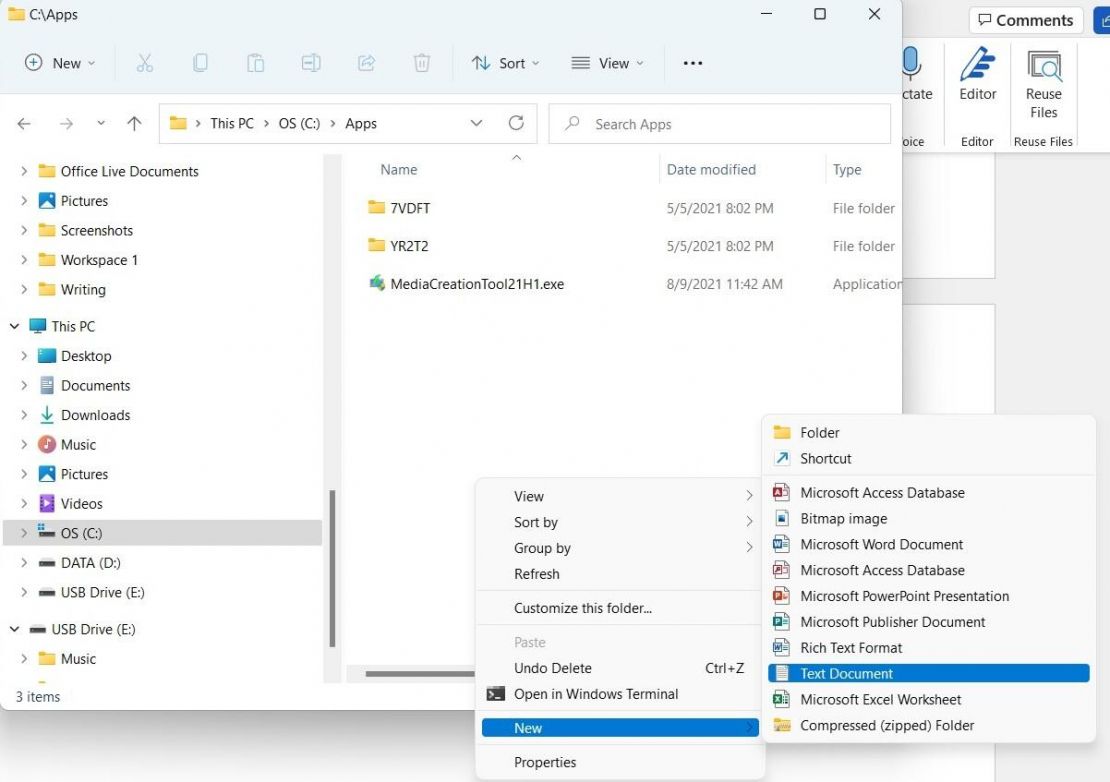Viewport: 1110px width, 782px height.
Task: Open the New dropdown in toolbar
Action: [60, 63]
